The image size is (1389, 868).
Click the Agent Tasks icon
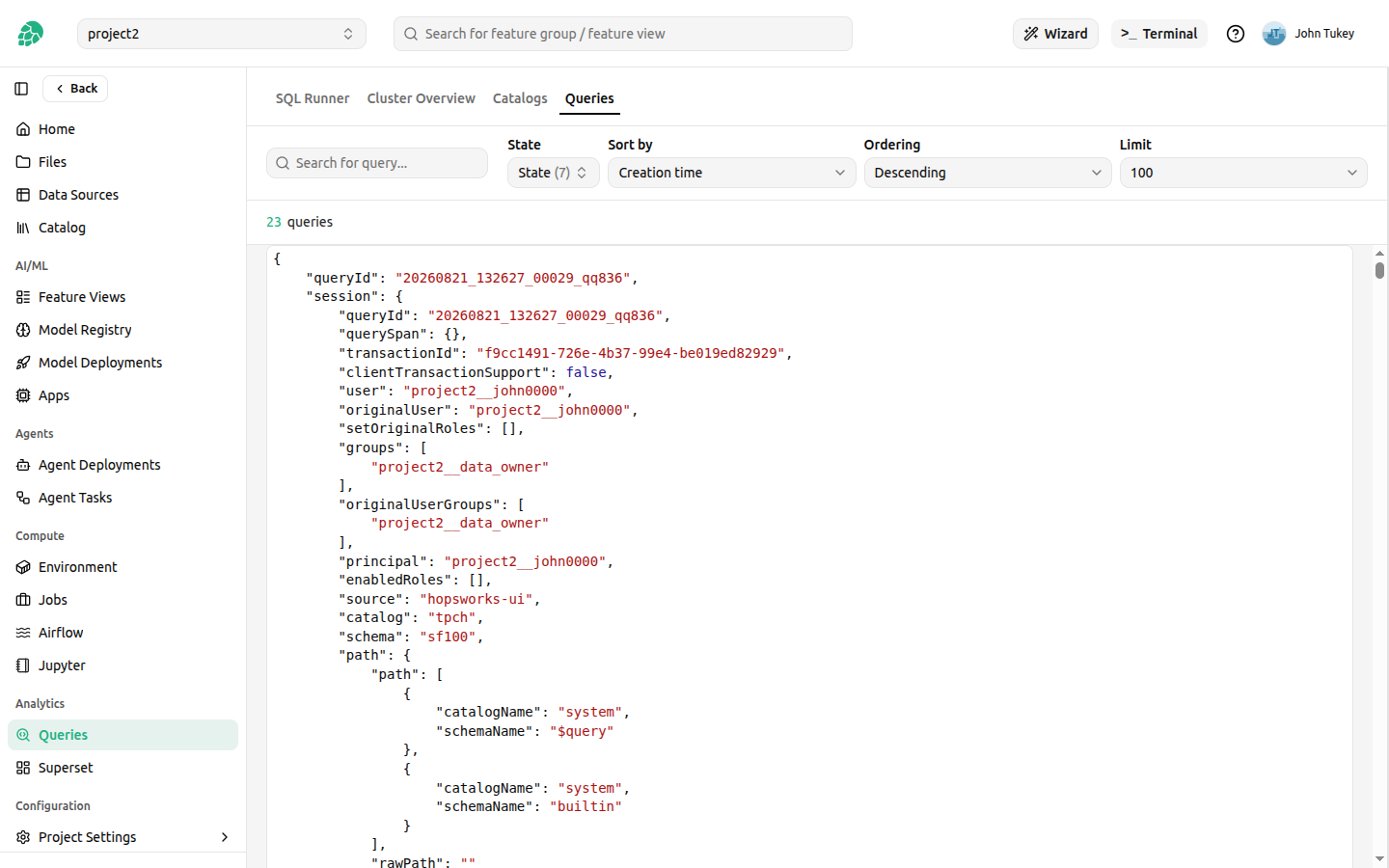(x=23, y=498)
